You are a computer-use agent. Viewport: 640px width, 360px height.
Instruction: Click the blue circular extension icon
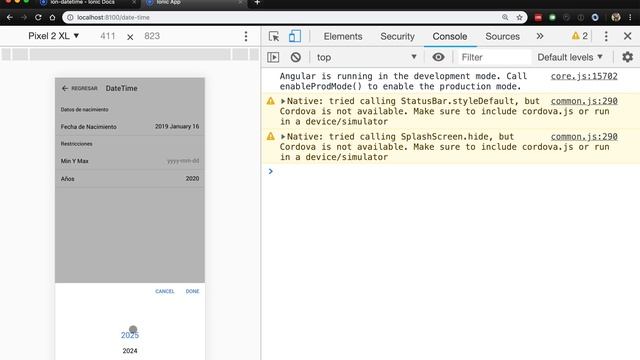click(x=595, y=18)
